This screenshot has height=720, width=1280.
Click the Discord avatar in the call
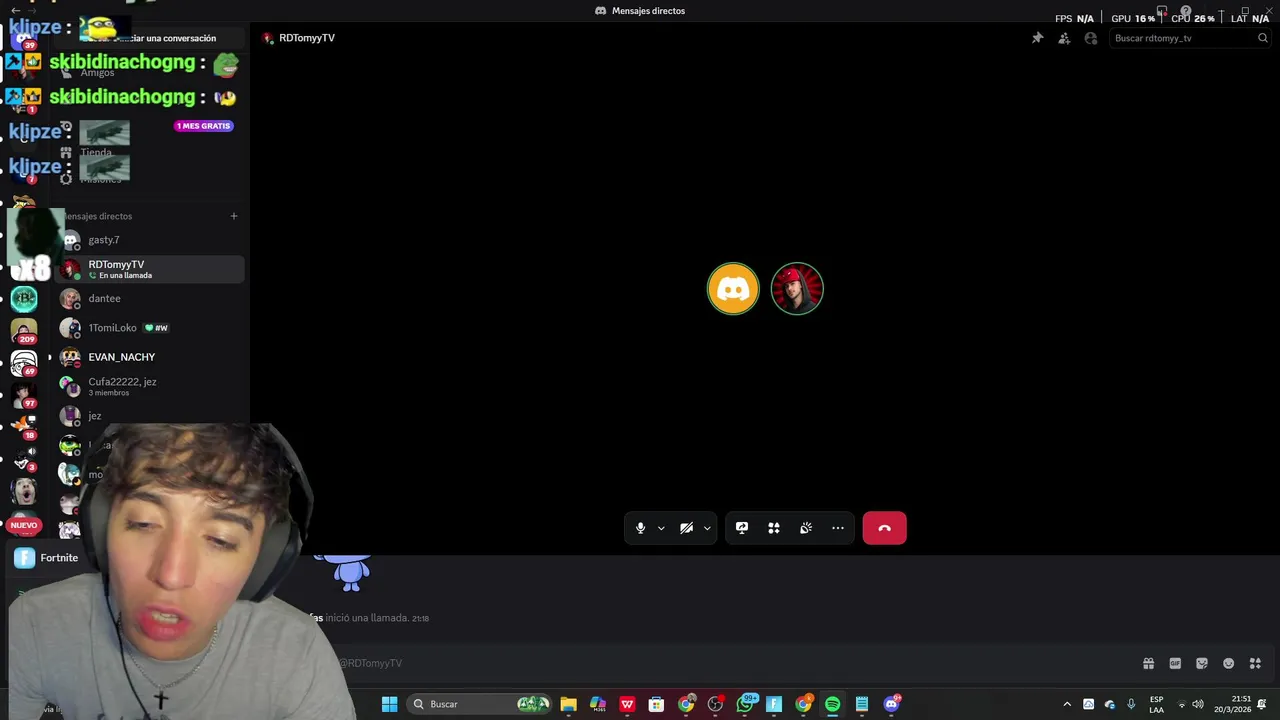pyautogui.click(x=733, y=289)
